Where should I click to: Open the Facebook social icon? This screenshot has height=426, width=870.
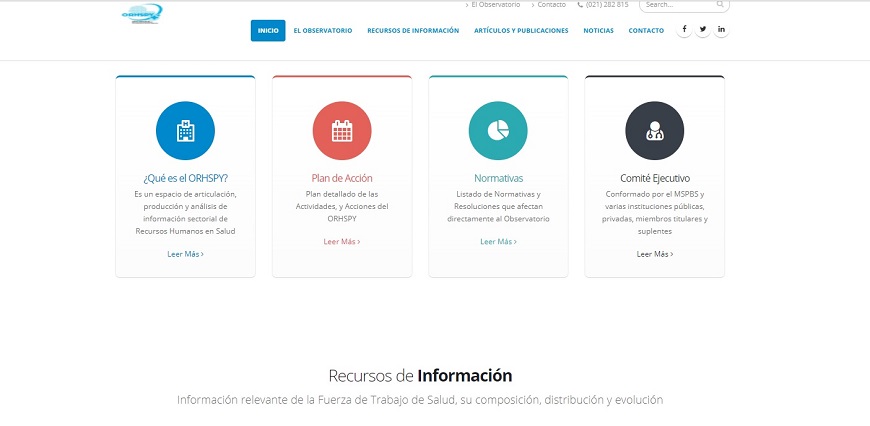click(x=685, y=30)
